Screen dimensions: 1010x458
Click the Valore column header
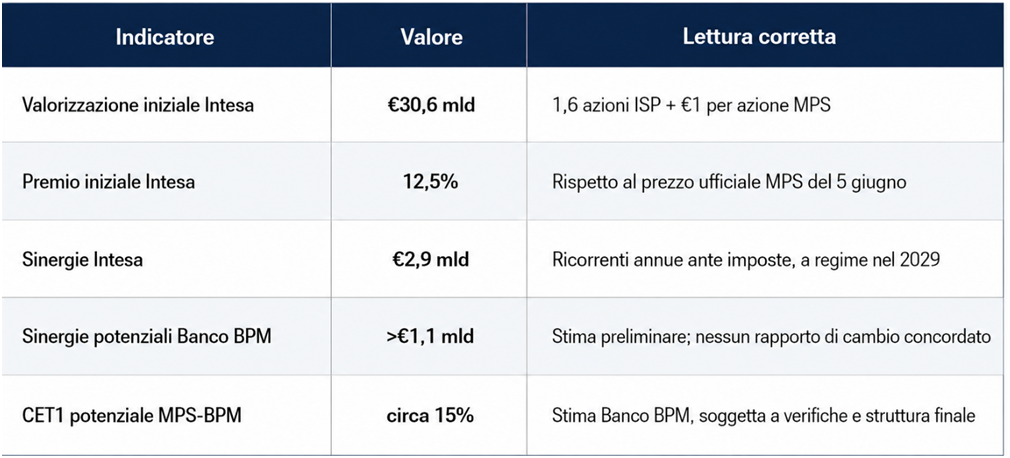431,37
